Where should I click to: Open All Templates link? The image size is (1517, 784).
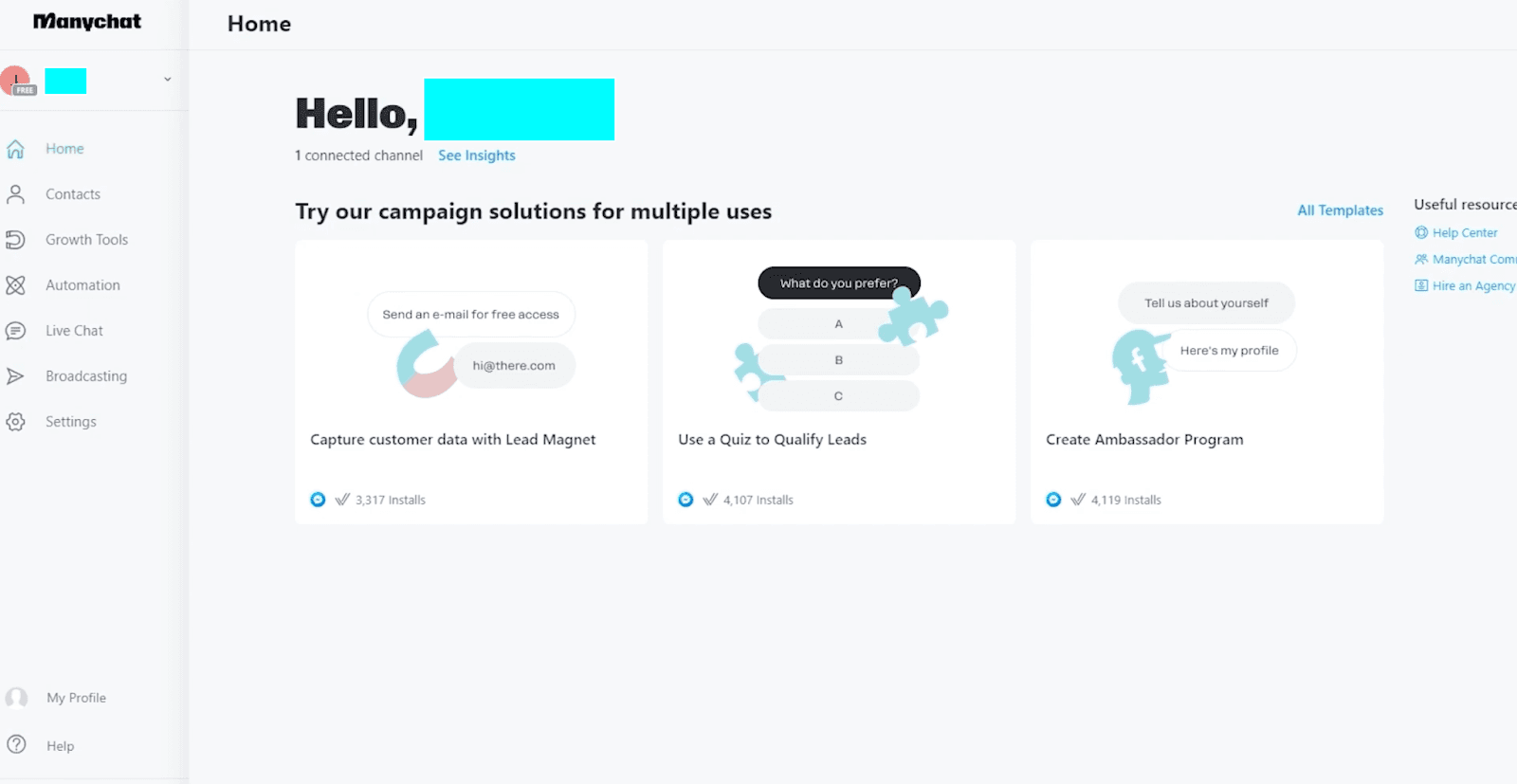pos(1340,210)
